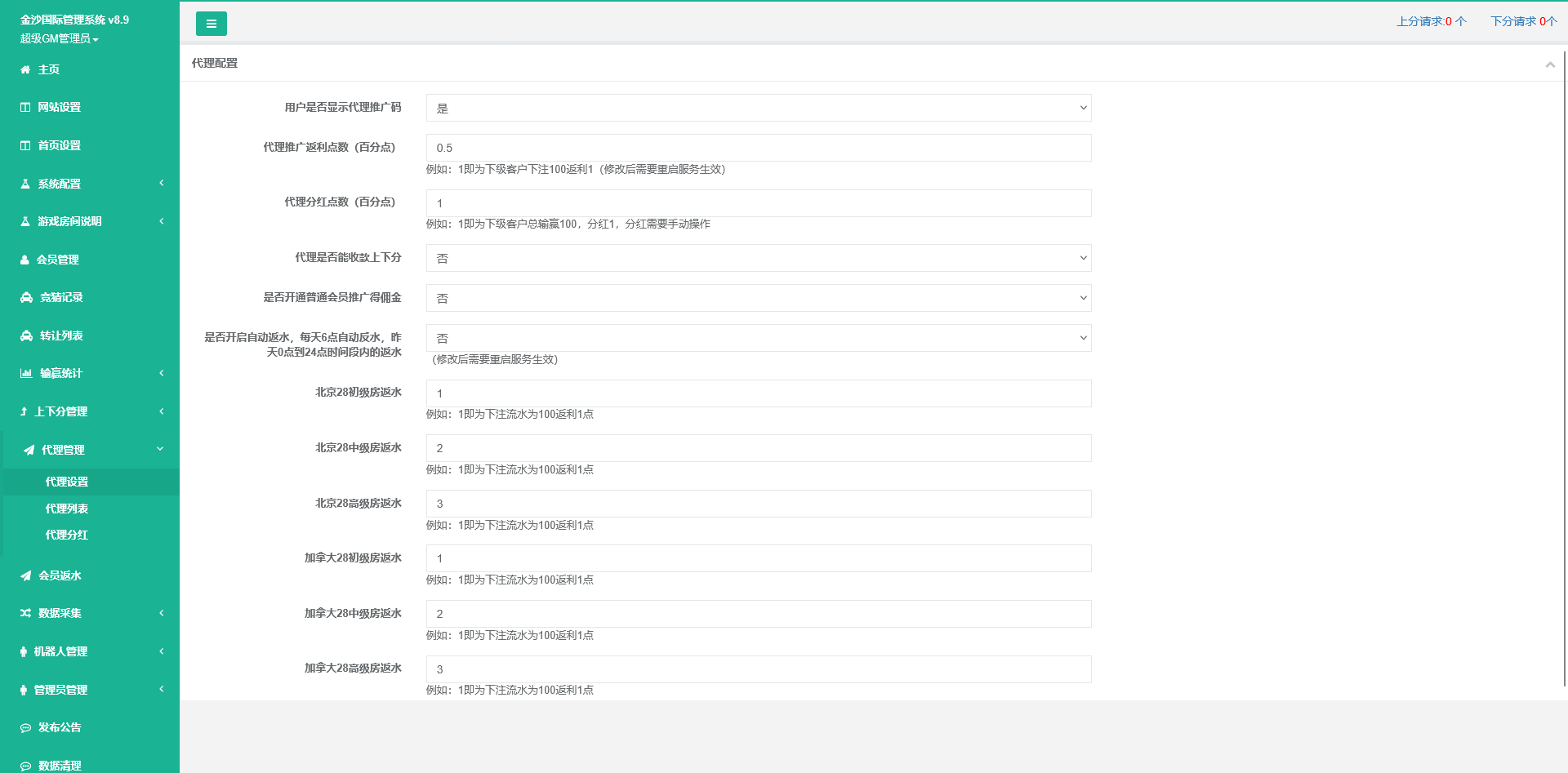1568x773 pixels.
Task: Open the 代理是否能收款上下分 dropdown
Action: pos(758,258)
